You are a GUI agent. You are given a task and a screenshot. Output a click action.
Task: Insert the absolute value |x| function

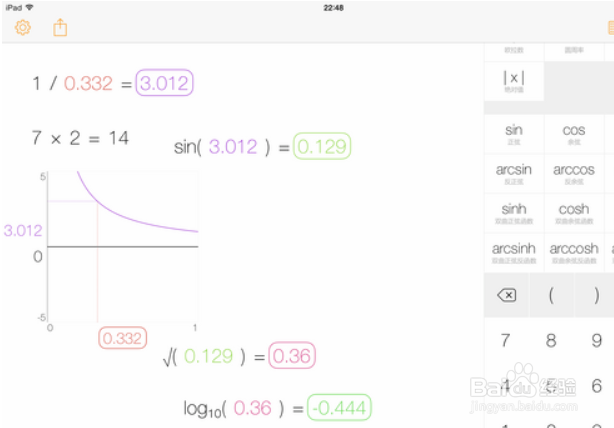pos(514,81)
